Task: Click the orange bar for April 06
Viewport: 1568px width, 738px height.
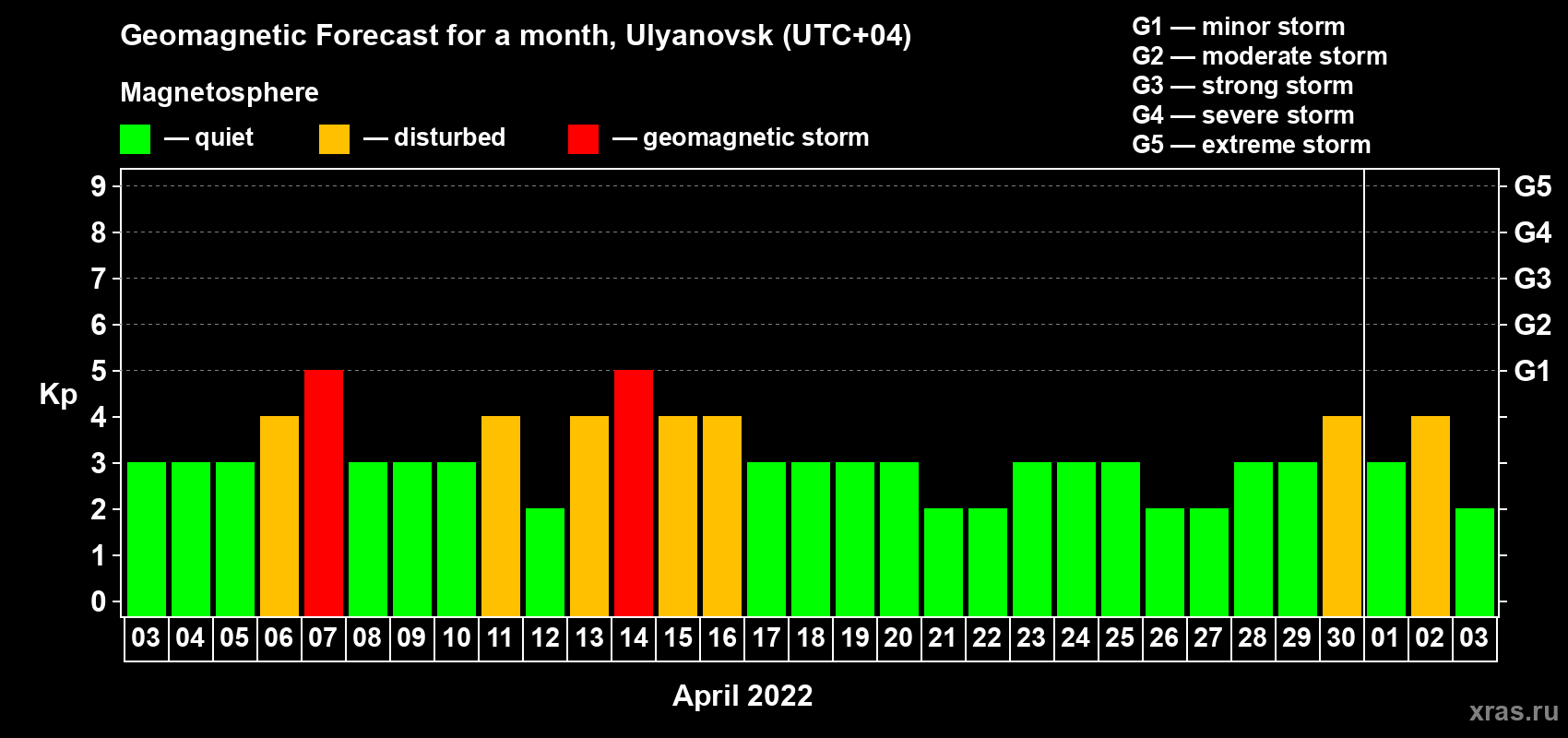Action: pos(279,517)
